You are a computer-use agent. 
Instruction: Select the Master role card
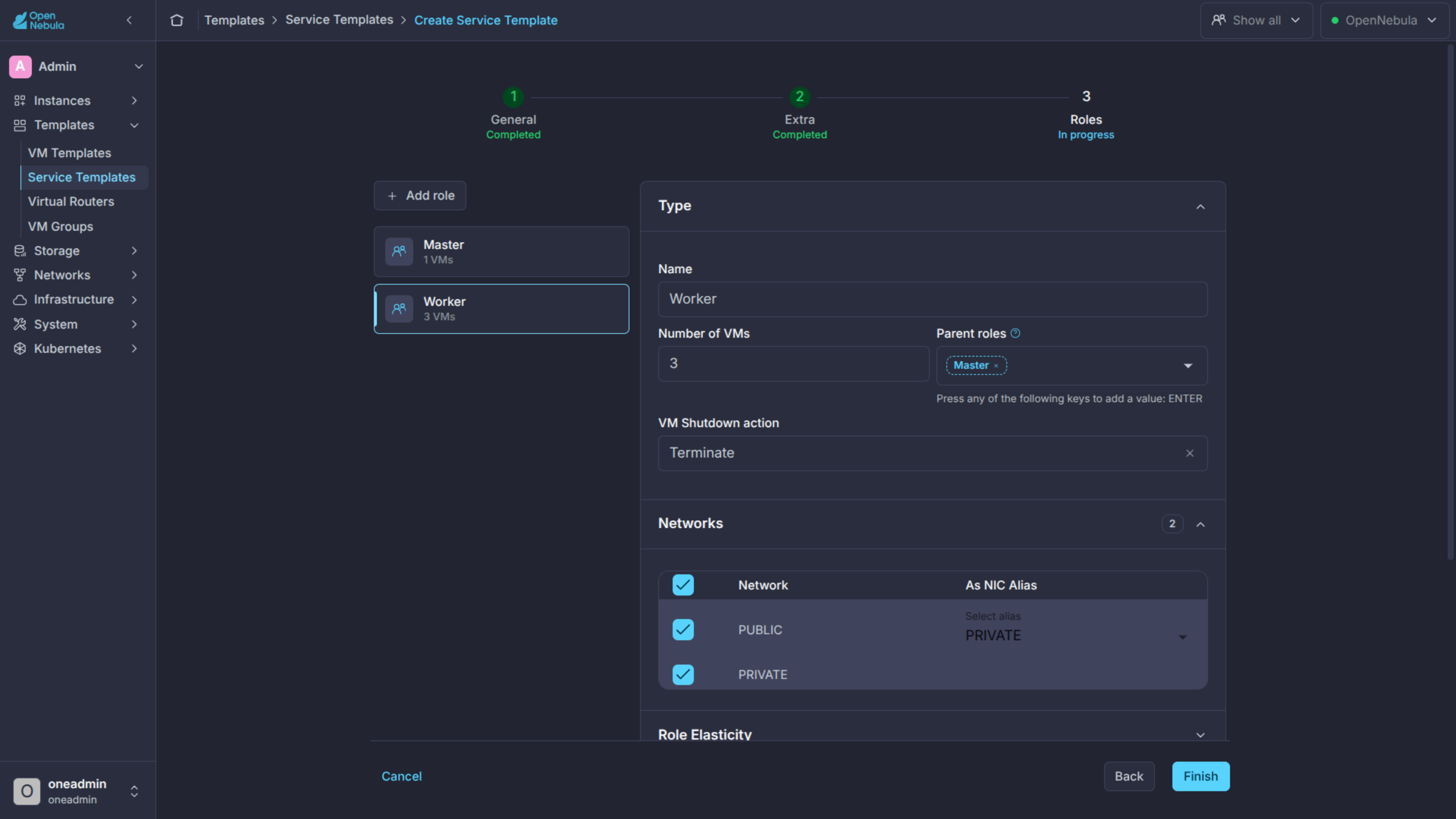pyautogui.click(x=502, y=252)
